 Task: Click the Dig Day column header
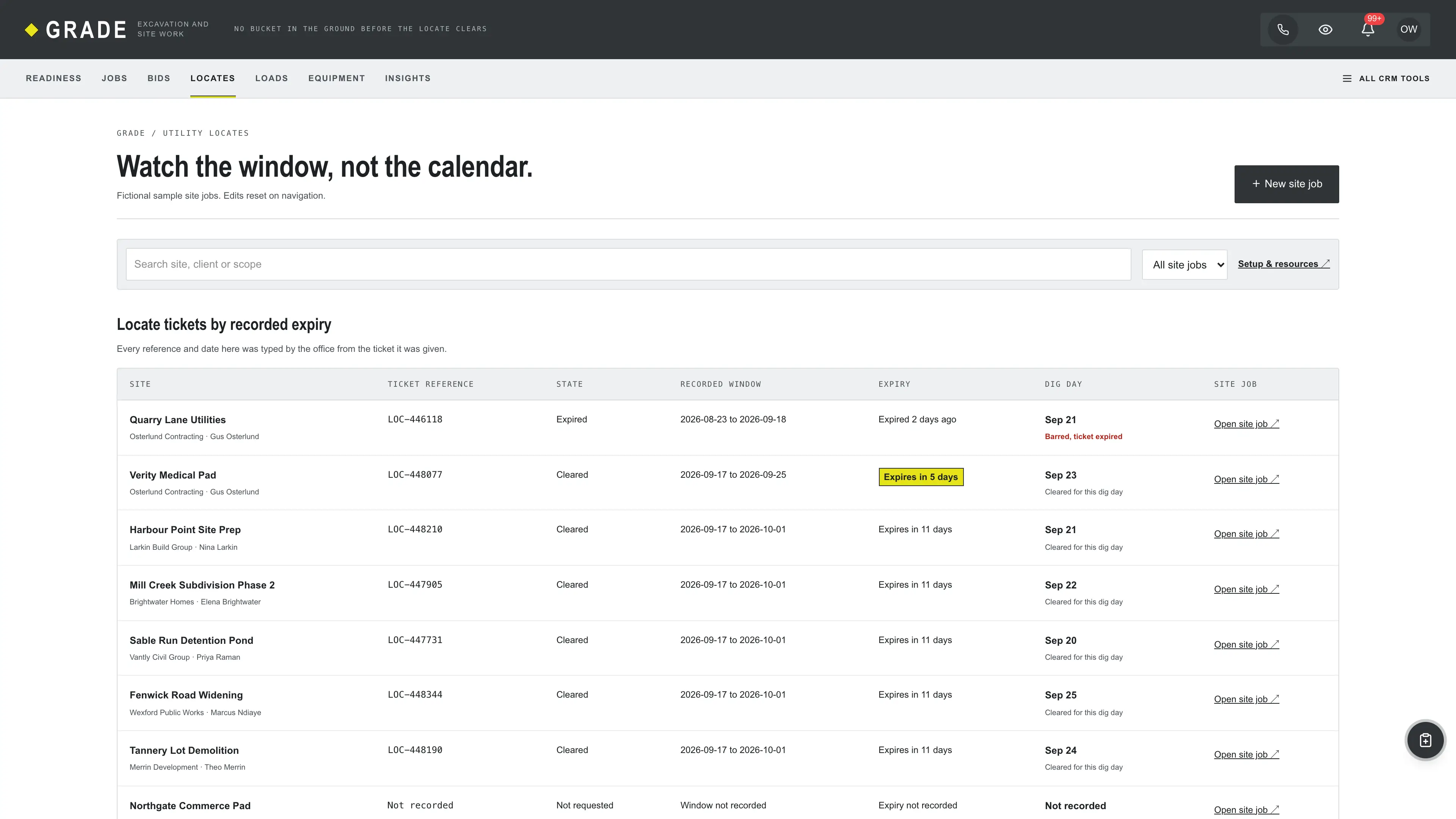(1063, 384)
